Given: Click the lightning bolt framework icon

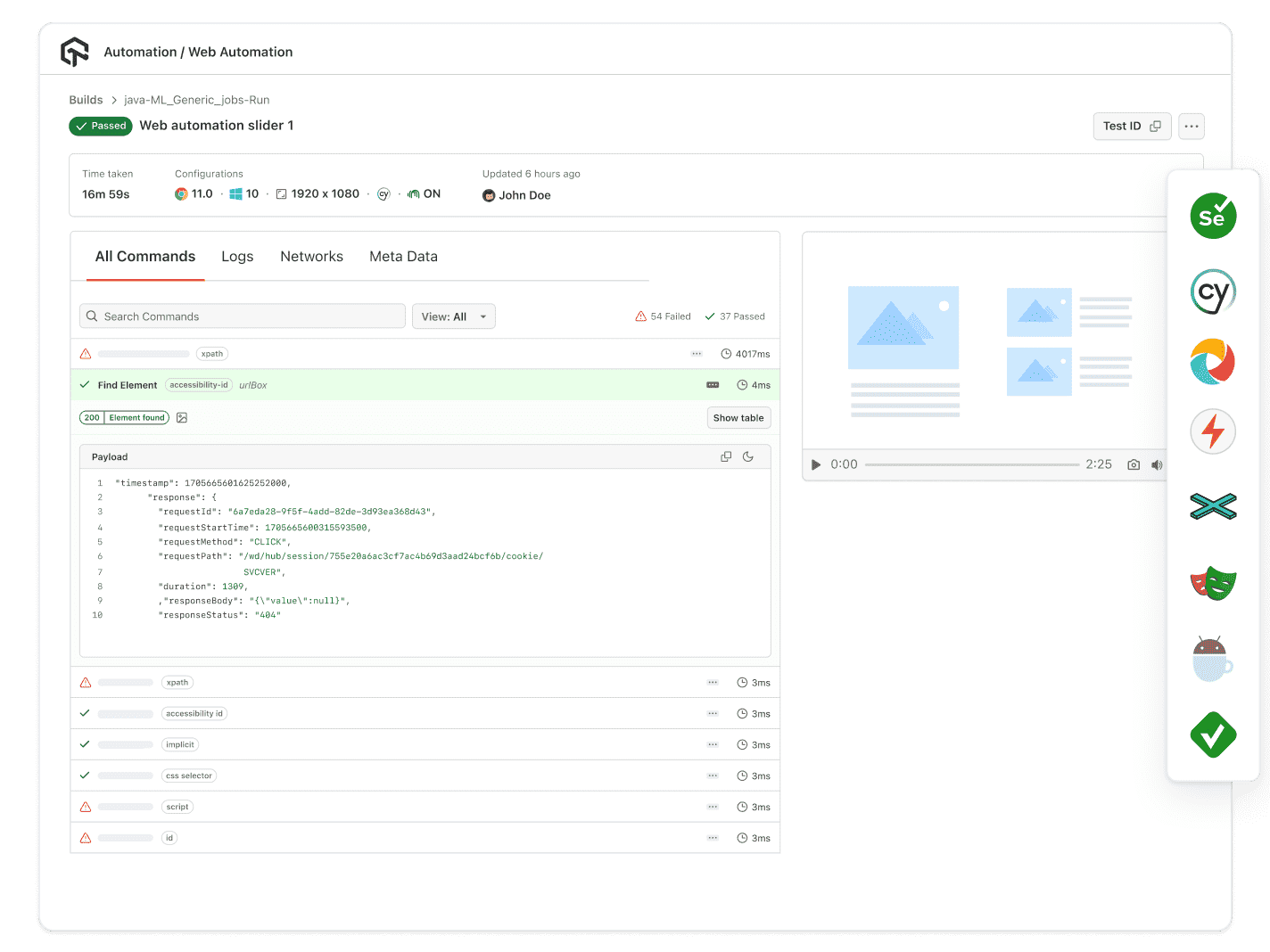Looking at the screenshot, I should click(1212, 432).
